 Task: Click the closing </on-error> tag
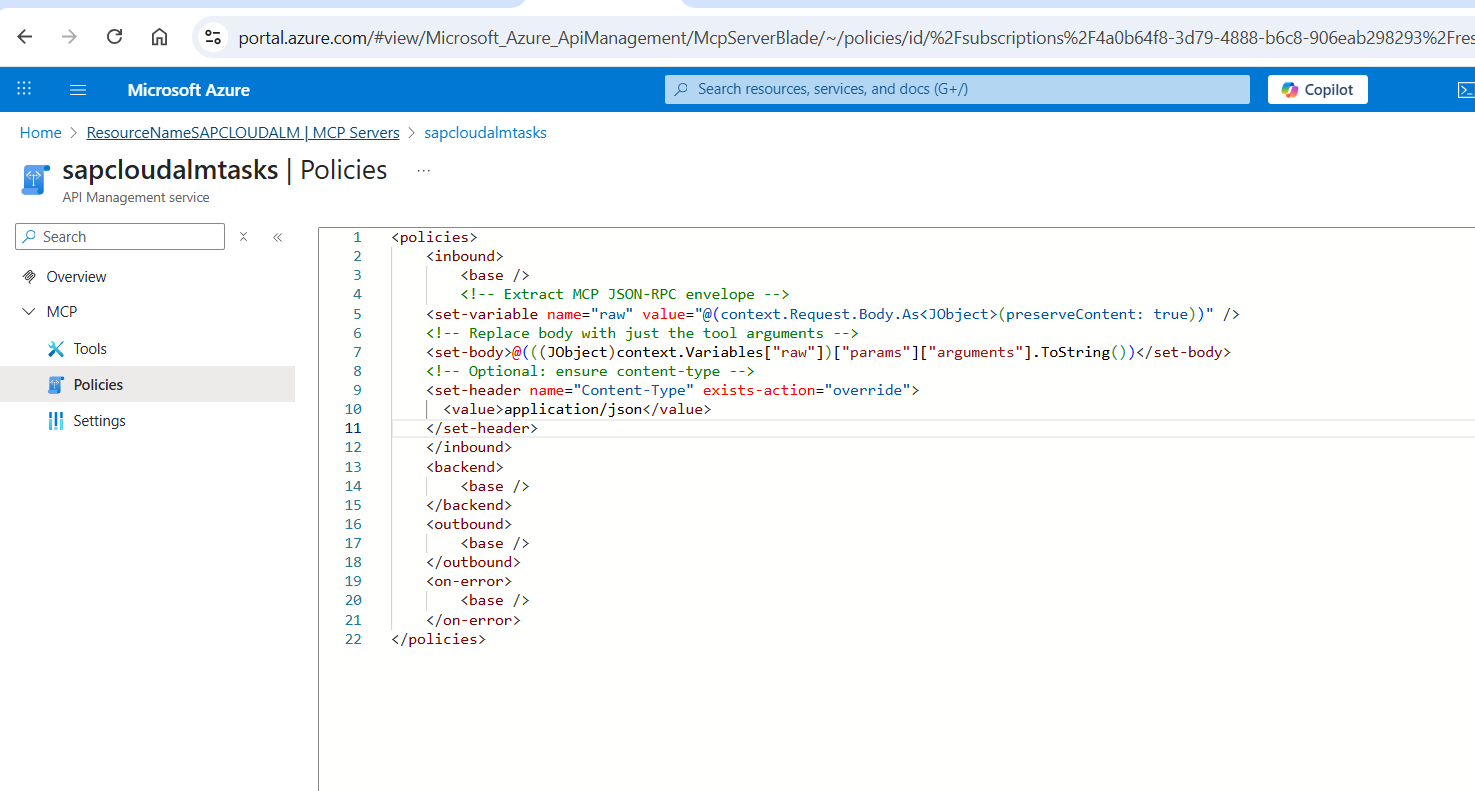coord(474,620)
